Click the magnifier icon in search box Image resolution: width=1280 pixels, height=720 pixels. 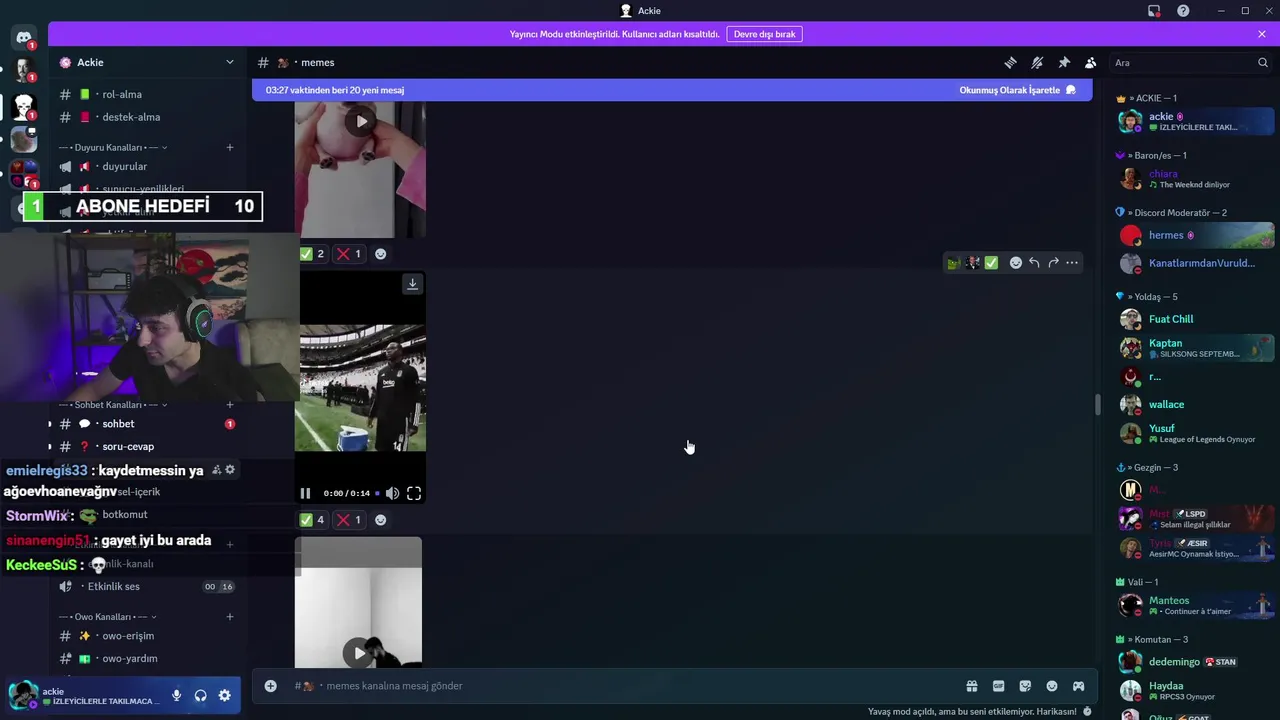1262,62
